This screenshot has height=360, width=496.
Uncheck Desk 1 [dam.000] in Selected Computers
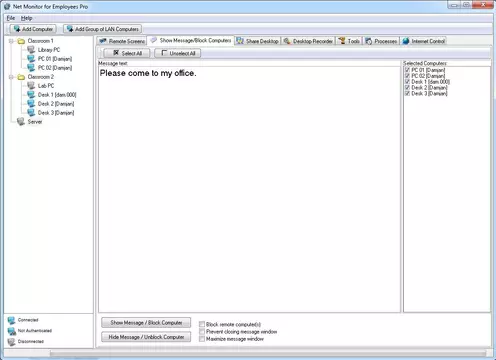click(407, 82)
